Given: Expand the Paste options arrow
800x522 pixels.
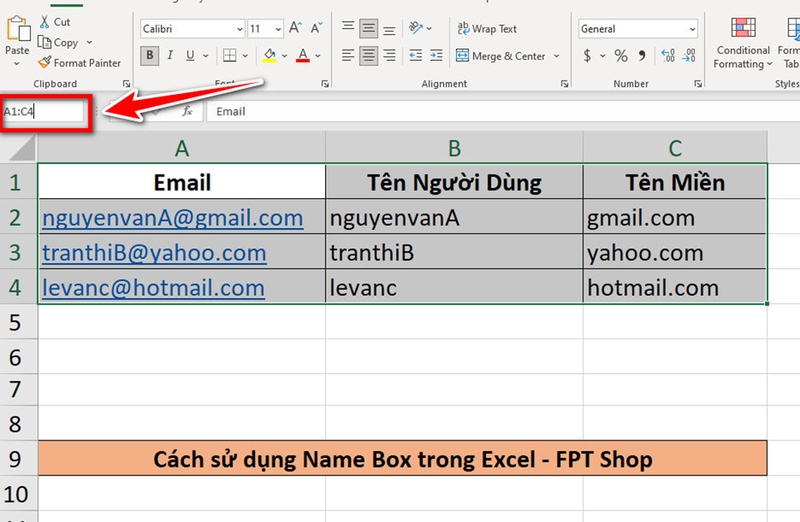Looking at the screenshot, I should (x=16, y=64).
